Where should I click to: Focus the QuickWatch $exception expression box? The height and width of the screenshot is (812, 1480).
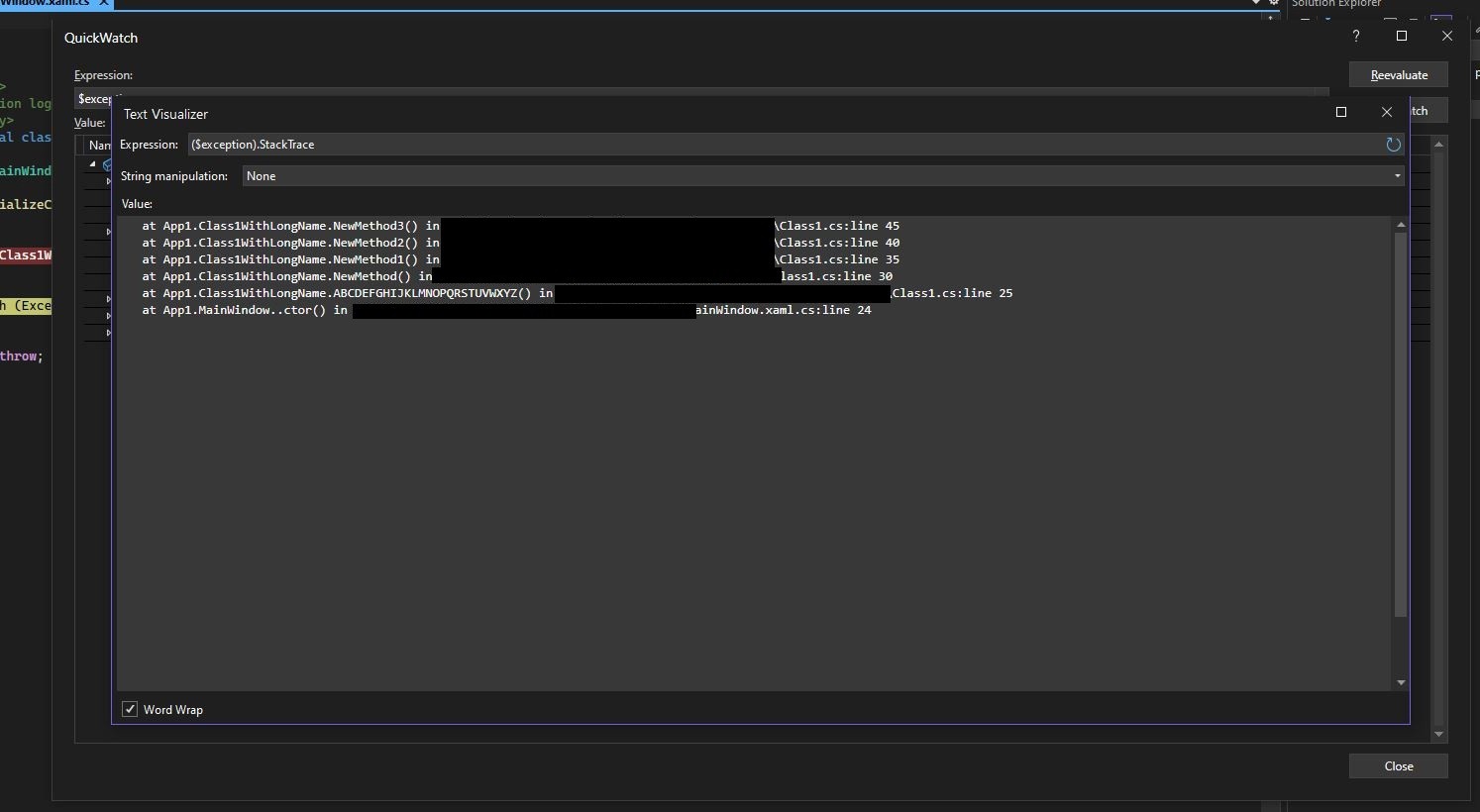pyautogui.click(x=94, y=99)
